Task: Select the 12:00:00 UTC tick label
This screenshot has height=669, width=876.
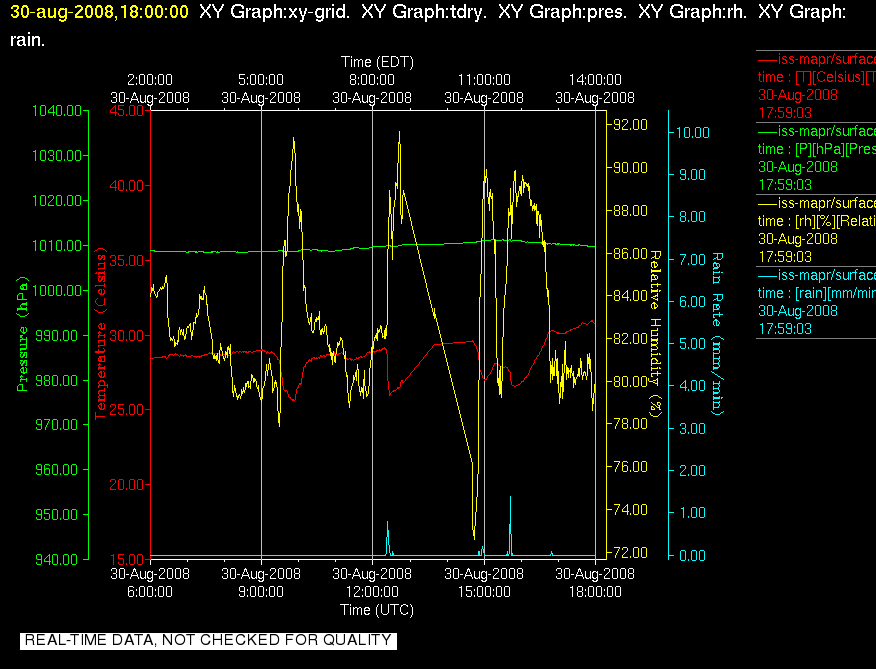Action: (x=372, y=592)
